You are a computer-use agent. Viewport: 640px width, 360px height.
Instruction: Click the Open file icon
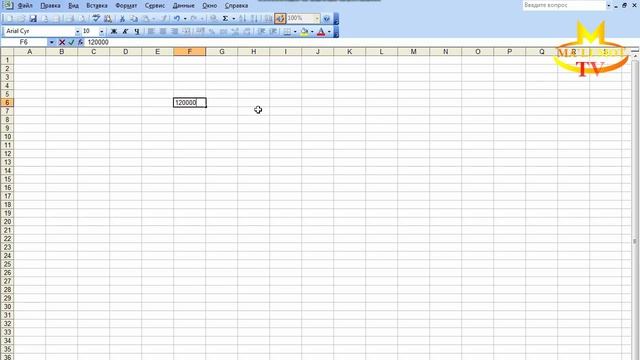click(x=21, y=18)
